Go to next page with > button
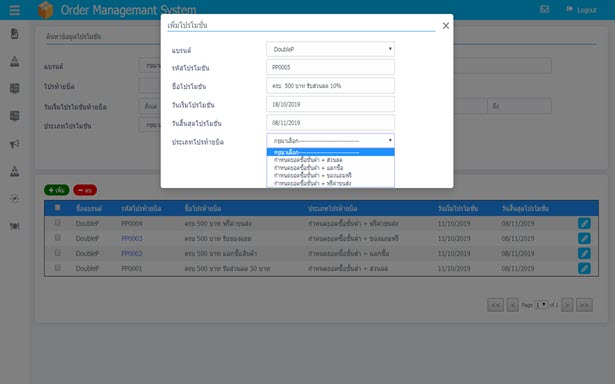 click(x=567, y=305)
